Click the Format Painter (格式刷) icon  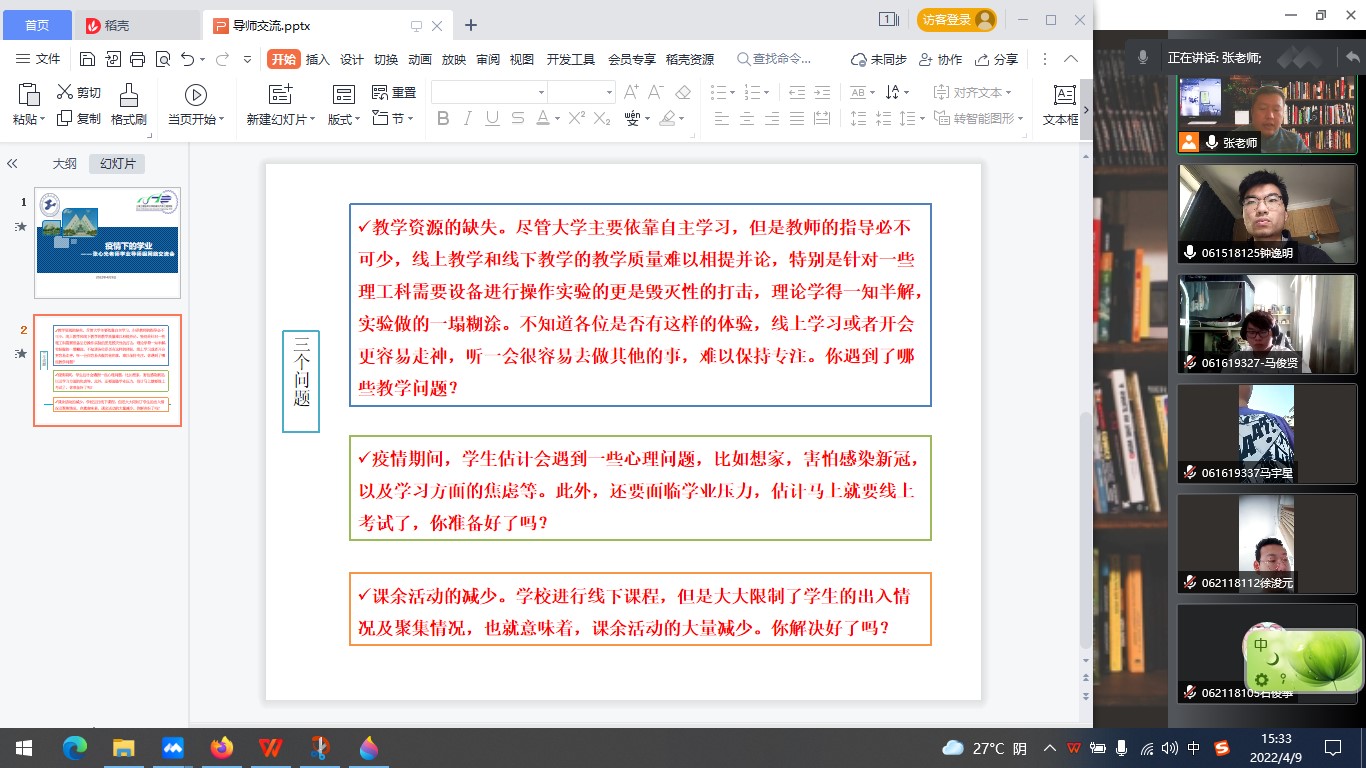tap(128, 95)
